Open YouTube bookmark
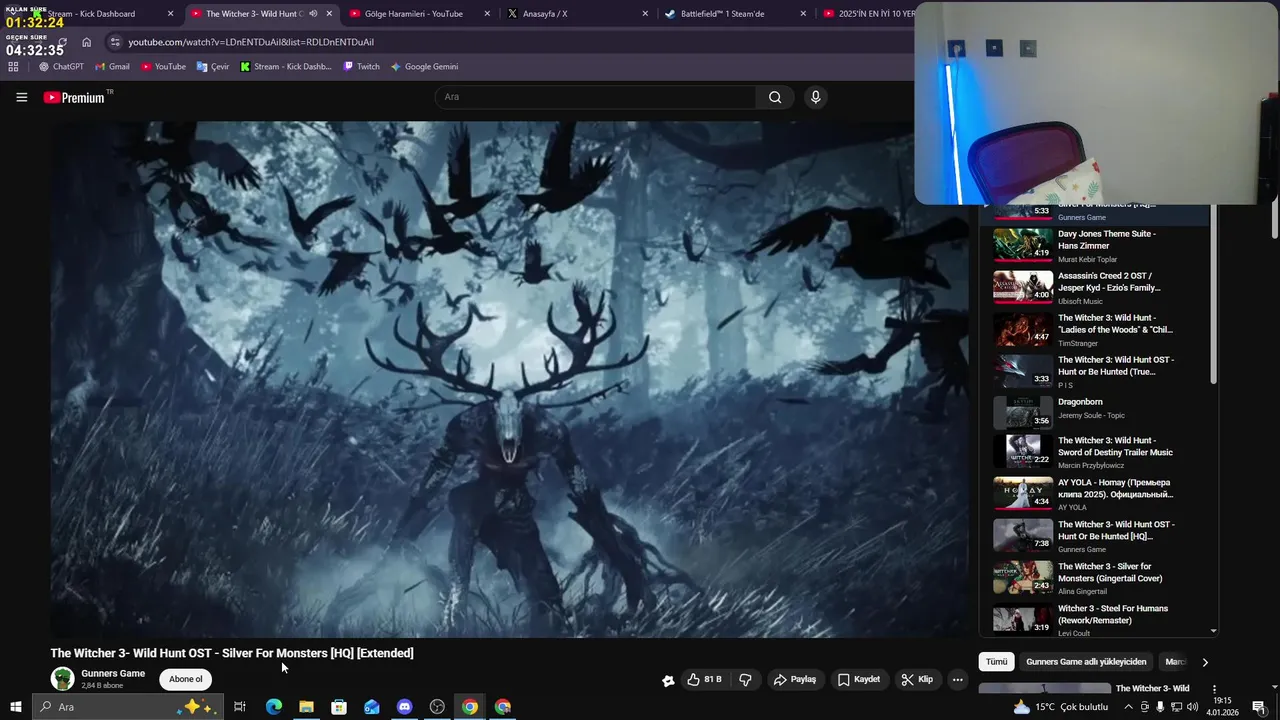This screenshot has height=720, width=1280. [x=163, y=67]
